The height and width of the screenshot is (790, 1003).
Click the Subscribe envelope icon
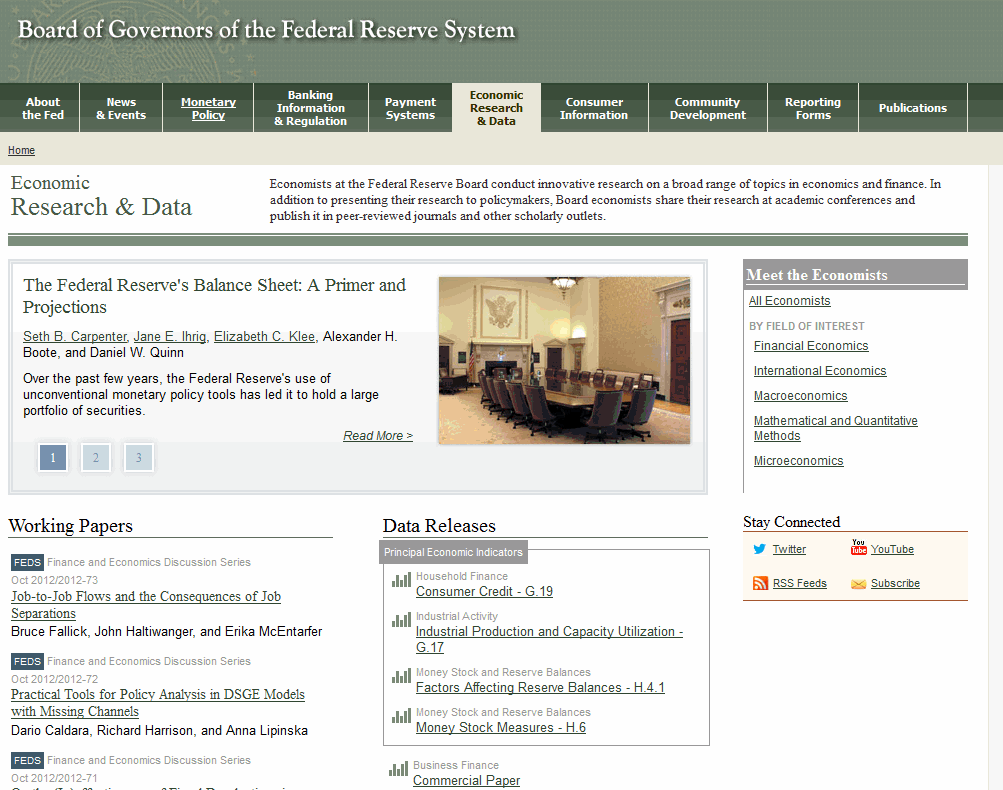pos(858,583)
